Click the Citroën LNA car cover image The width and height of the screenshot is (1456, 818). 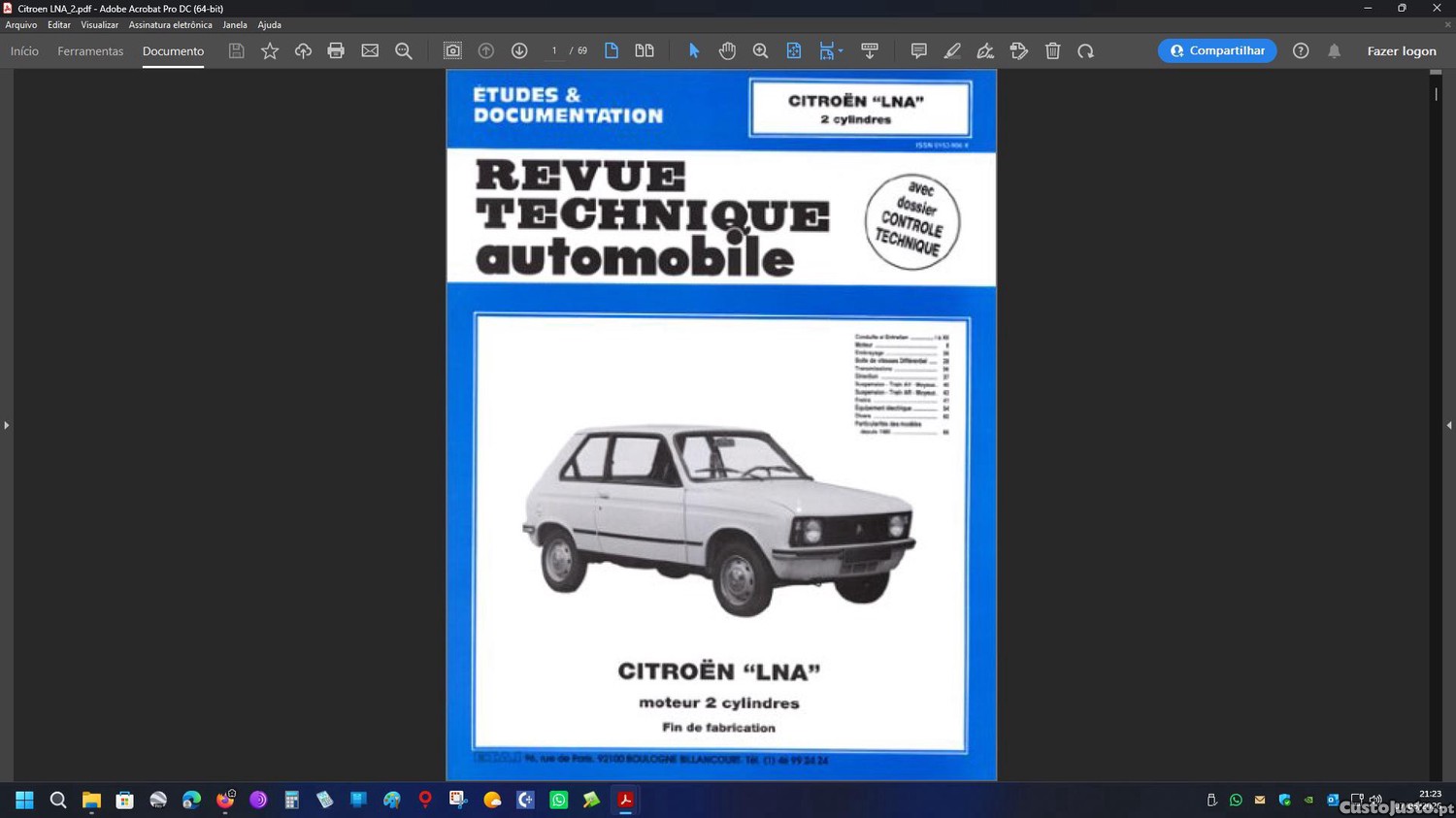coord(719,519)
